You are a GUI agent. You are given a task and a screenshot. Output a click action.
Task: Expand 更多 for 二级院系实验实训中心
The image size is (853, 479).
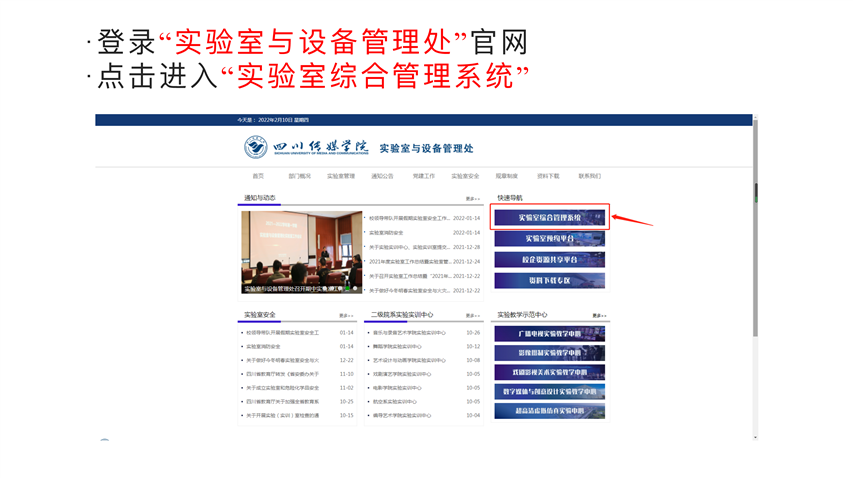pyautogui.click(x=473, y=315)
